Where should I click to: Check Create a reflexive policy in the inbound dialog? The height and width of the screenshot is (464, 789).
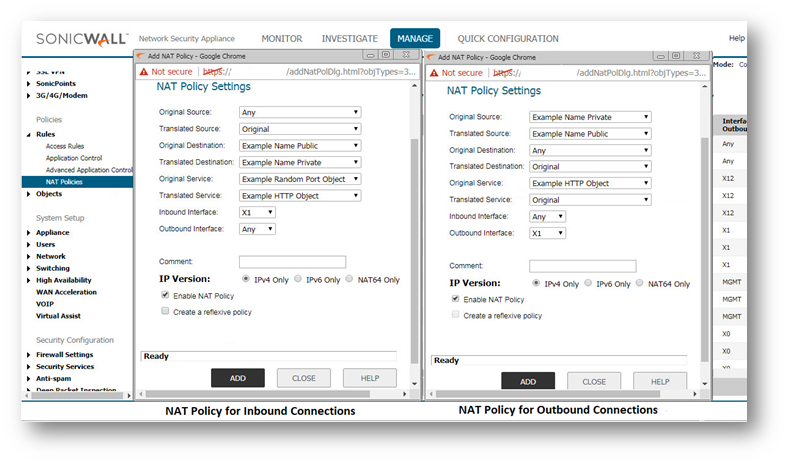click(165, 312)
